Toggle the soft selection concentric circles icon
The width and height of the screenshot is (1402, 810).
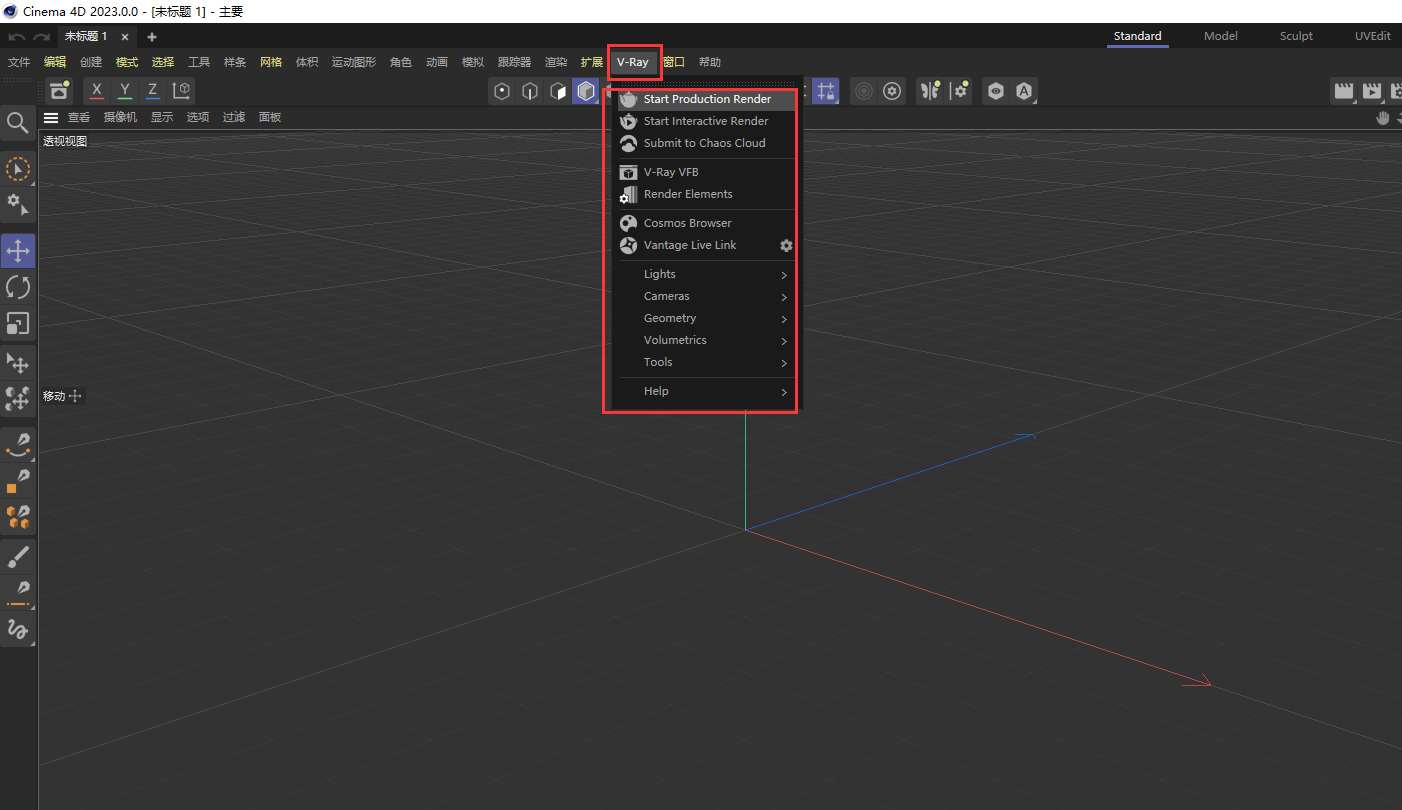tap(865, 91)
